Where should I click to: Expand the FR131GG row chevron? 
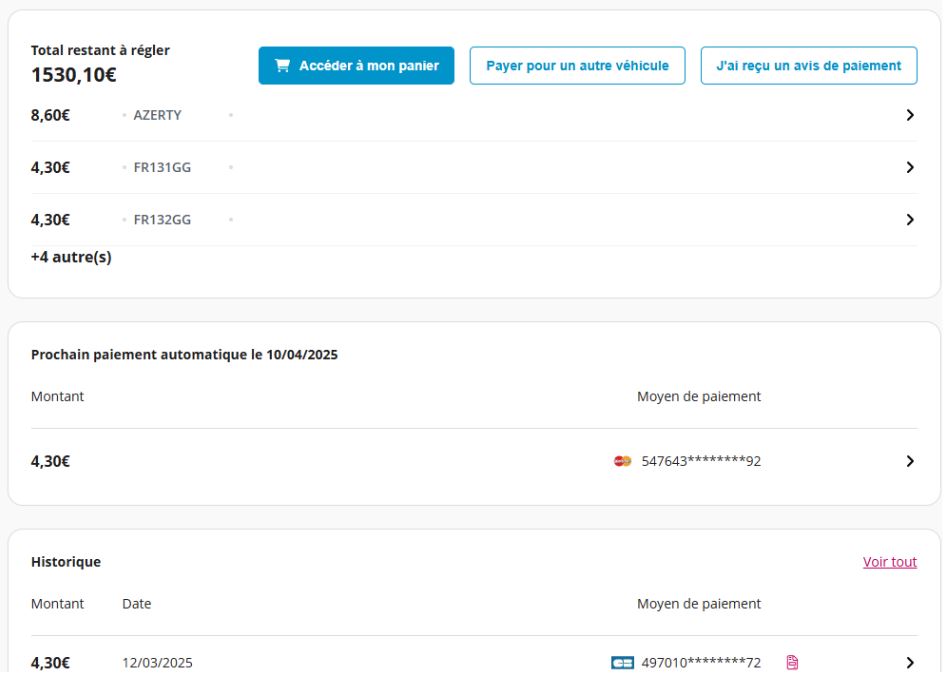point(910,168)
